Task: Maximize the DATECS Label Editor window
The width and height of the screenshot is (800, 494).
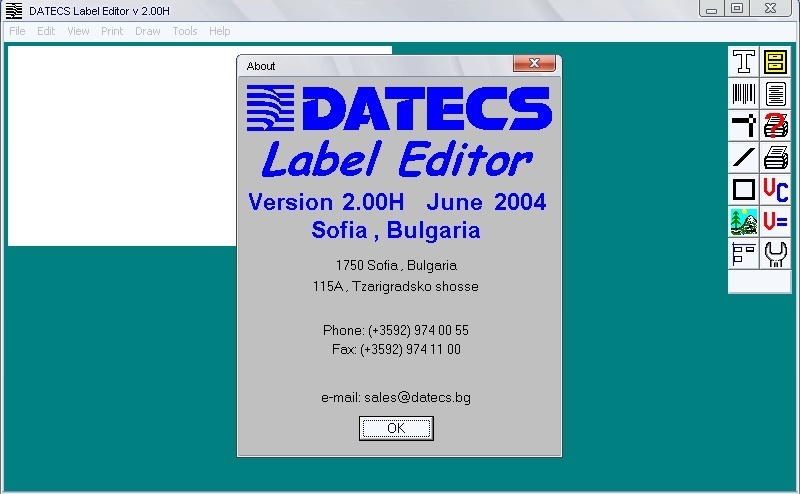Action: (737, 9)
